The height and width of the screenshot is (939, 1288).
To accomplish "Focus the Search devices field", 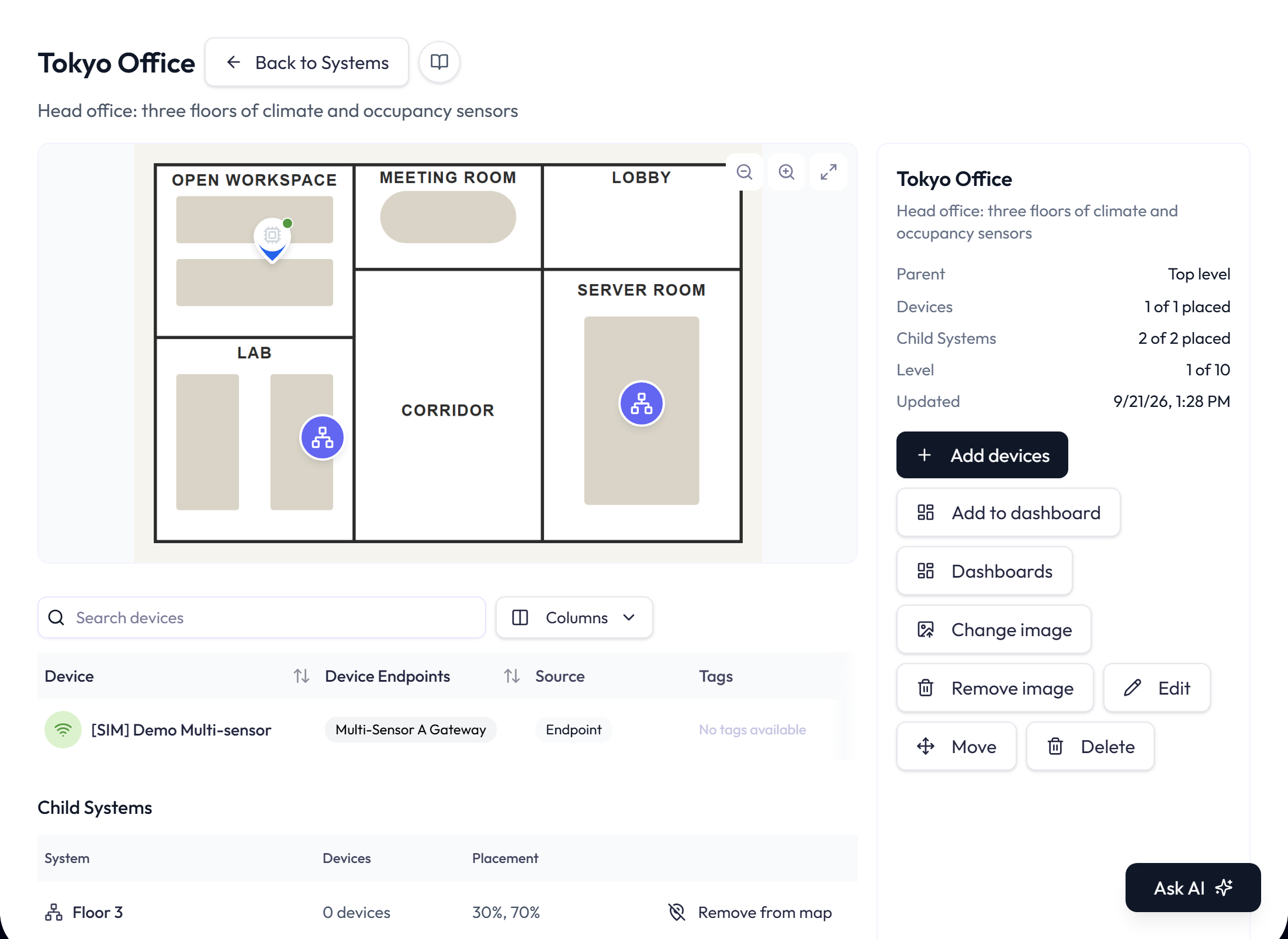I will coord(261,617).
